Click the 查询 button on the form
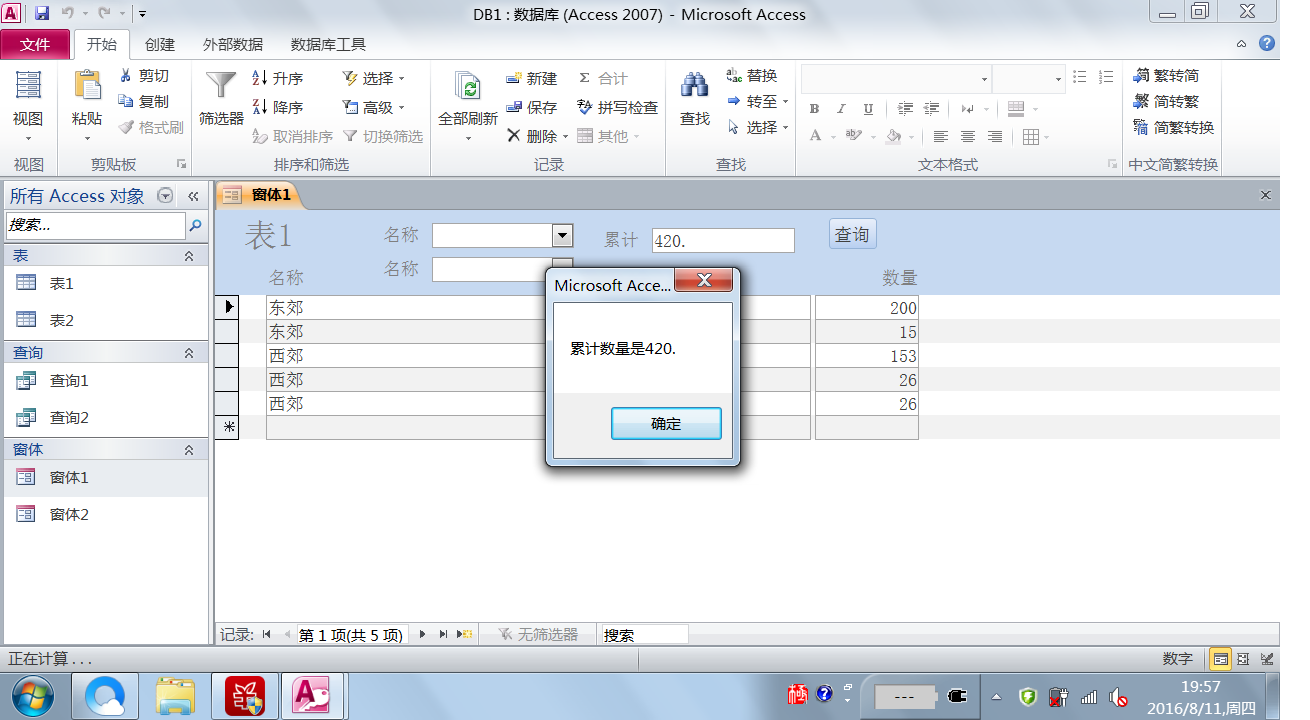This screenshot has height=720, width=1310. point(852,234)
